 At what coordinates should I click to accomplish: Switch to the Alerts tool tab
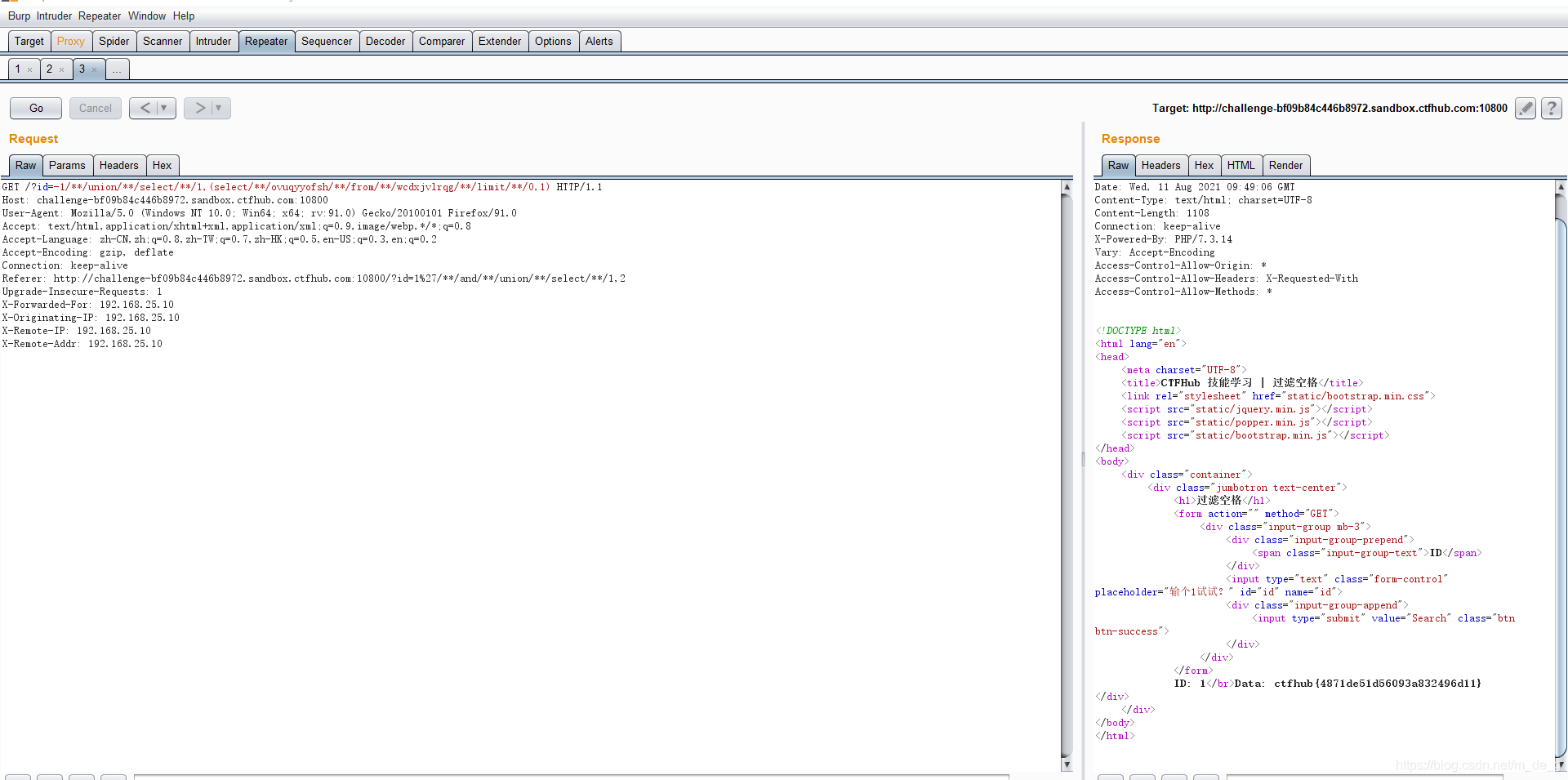click(599, 41)
